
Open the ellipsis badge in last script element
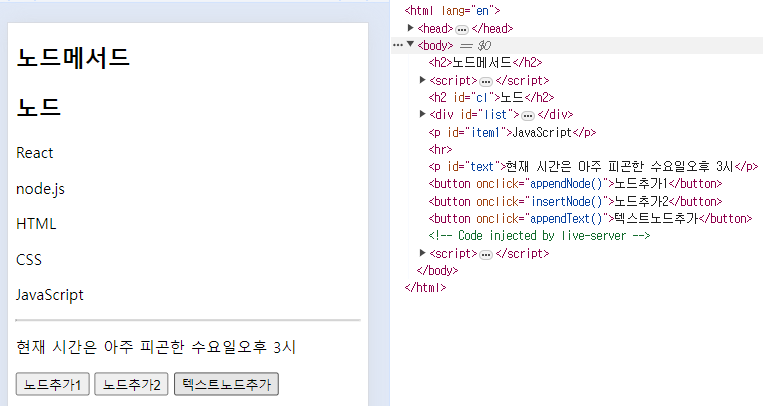click(486, 255)
